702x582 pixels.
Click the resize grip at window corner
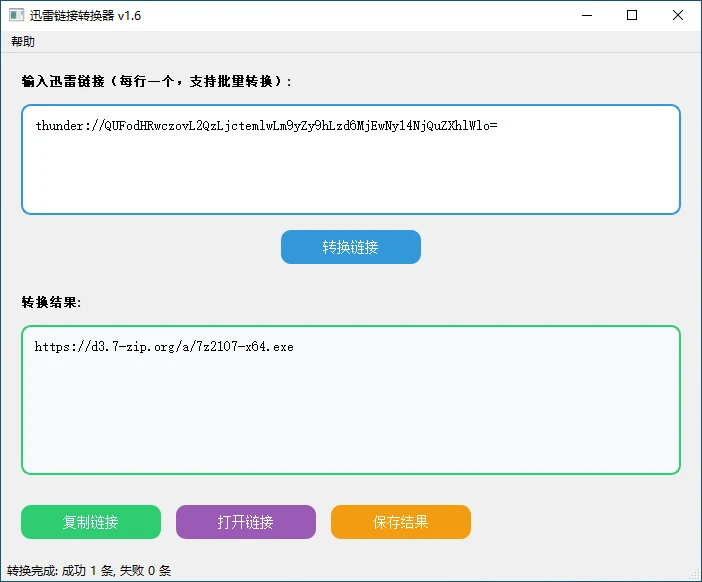[x=694, y=574]
